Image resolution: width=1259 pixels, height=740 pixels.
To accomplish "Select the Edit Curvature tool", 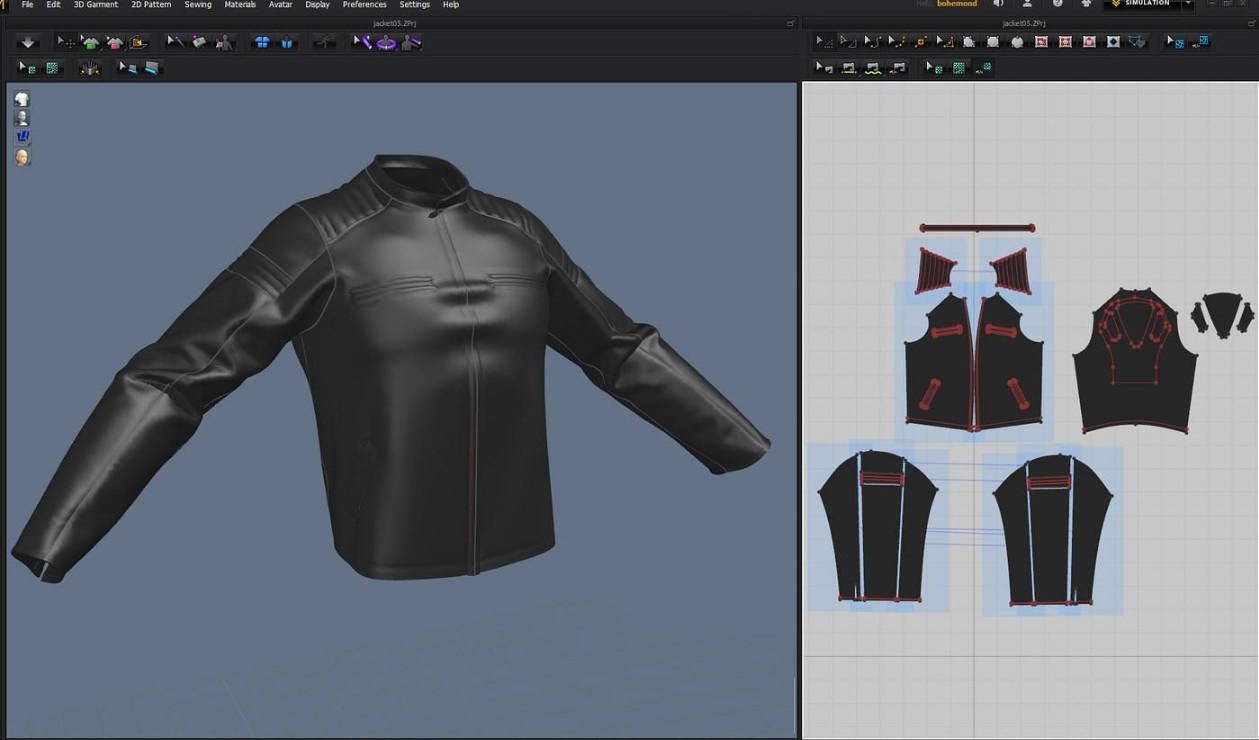I will point(872,42).
